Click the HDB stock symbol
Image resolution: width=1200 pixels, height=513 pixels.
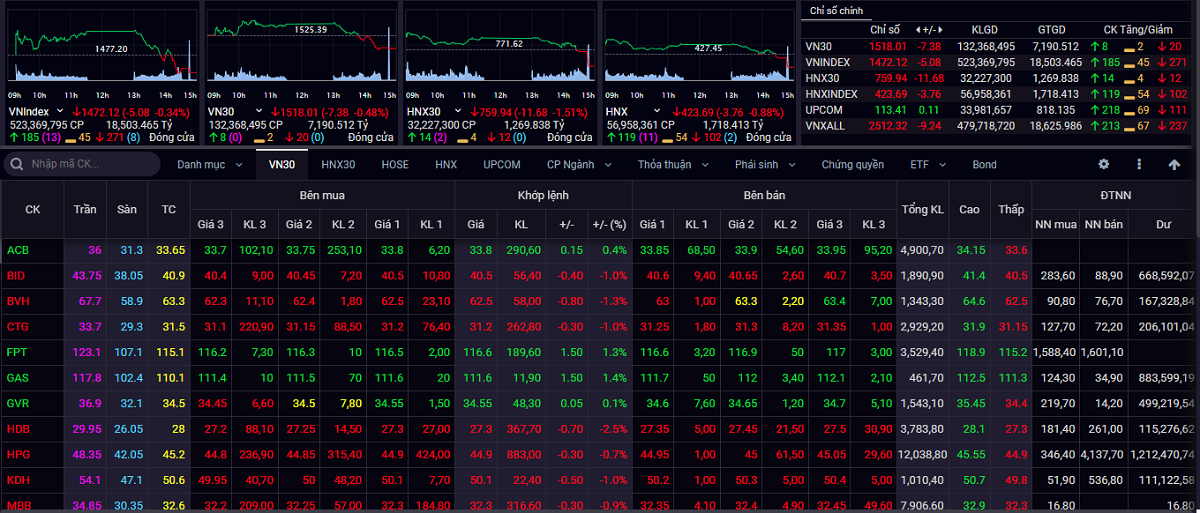coord(17,429)
